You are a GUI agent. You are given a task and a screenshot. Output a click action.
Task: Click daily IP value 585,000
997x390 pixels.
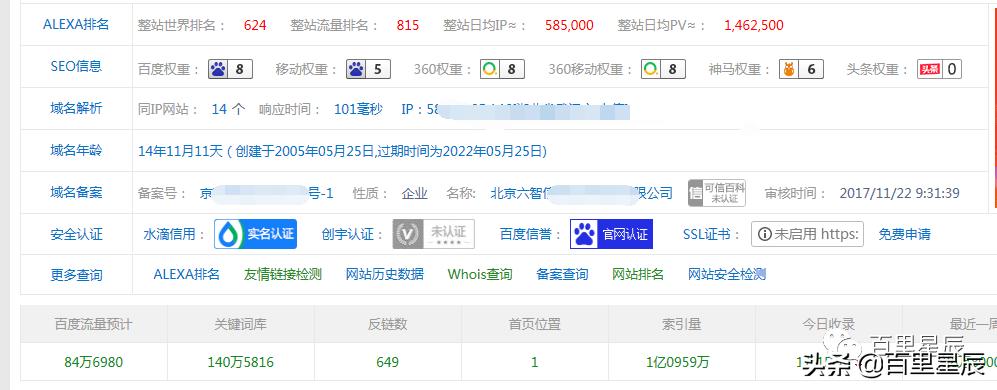[569, 25]
